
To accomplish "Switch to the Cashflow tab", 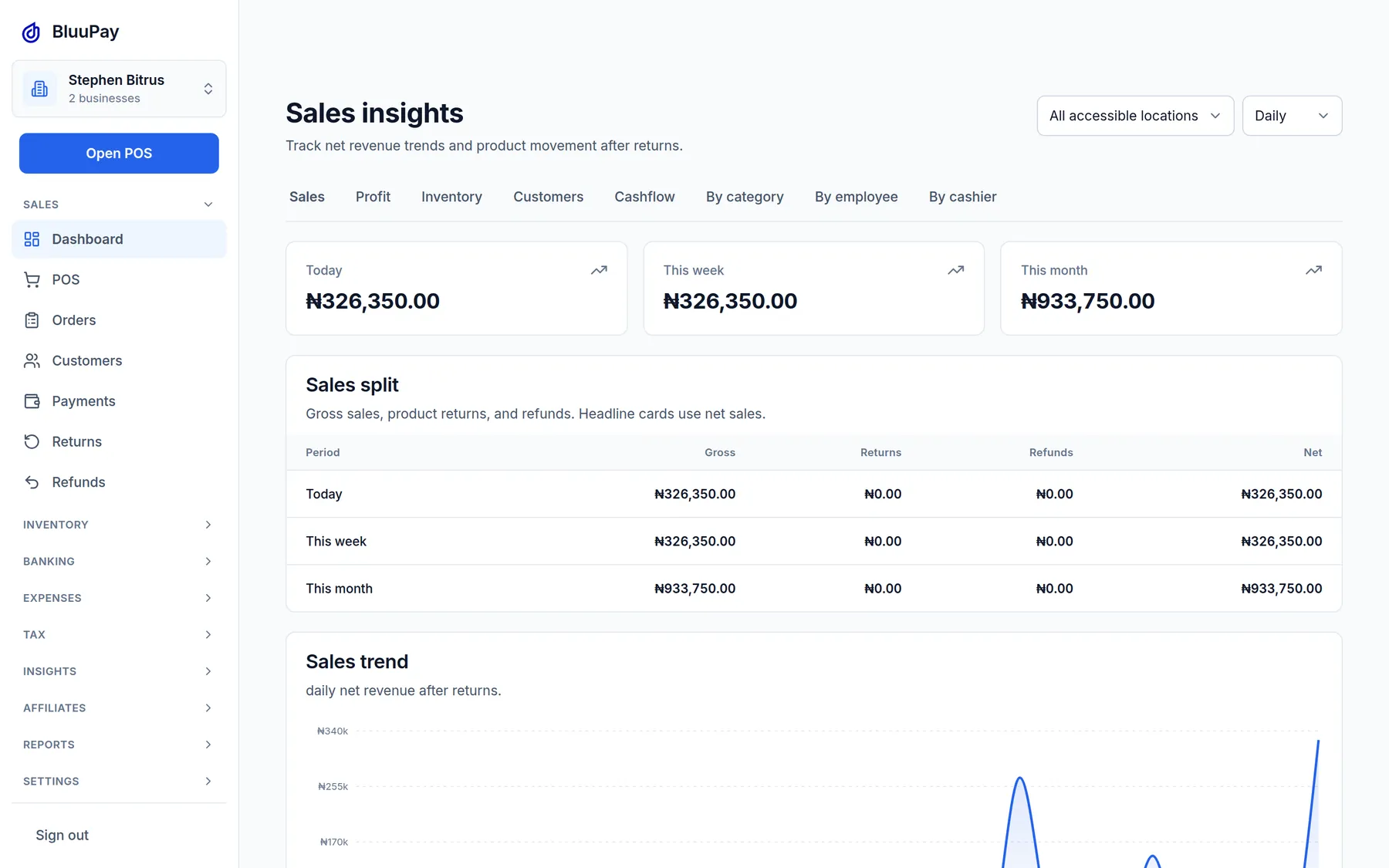I will coord(644,197).
